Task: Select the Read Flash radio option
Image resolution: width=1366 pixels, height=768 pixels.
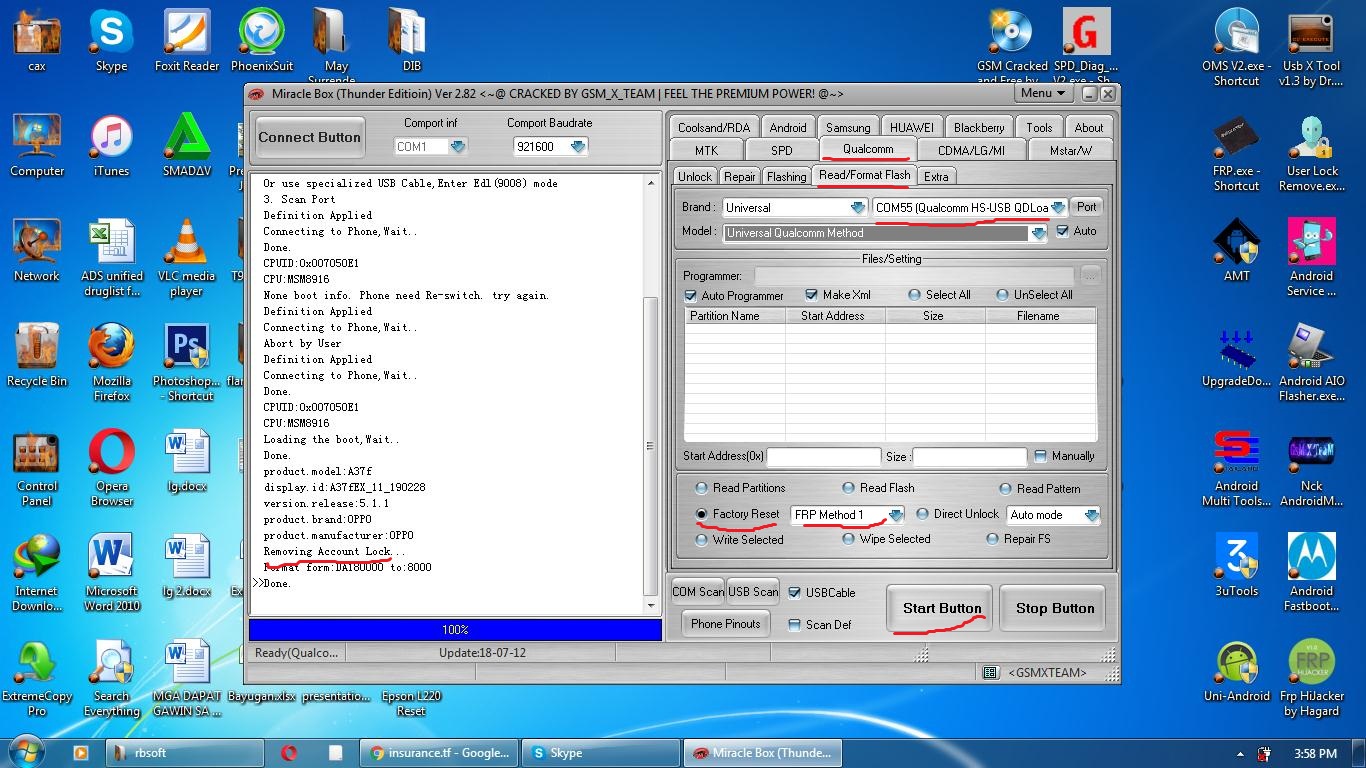Action: [x=849, y=488]
